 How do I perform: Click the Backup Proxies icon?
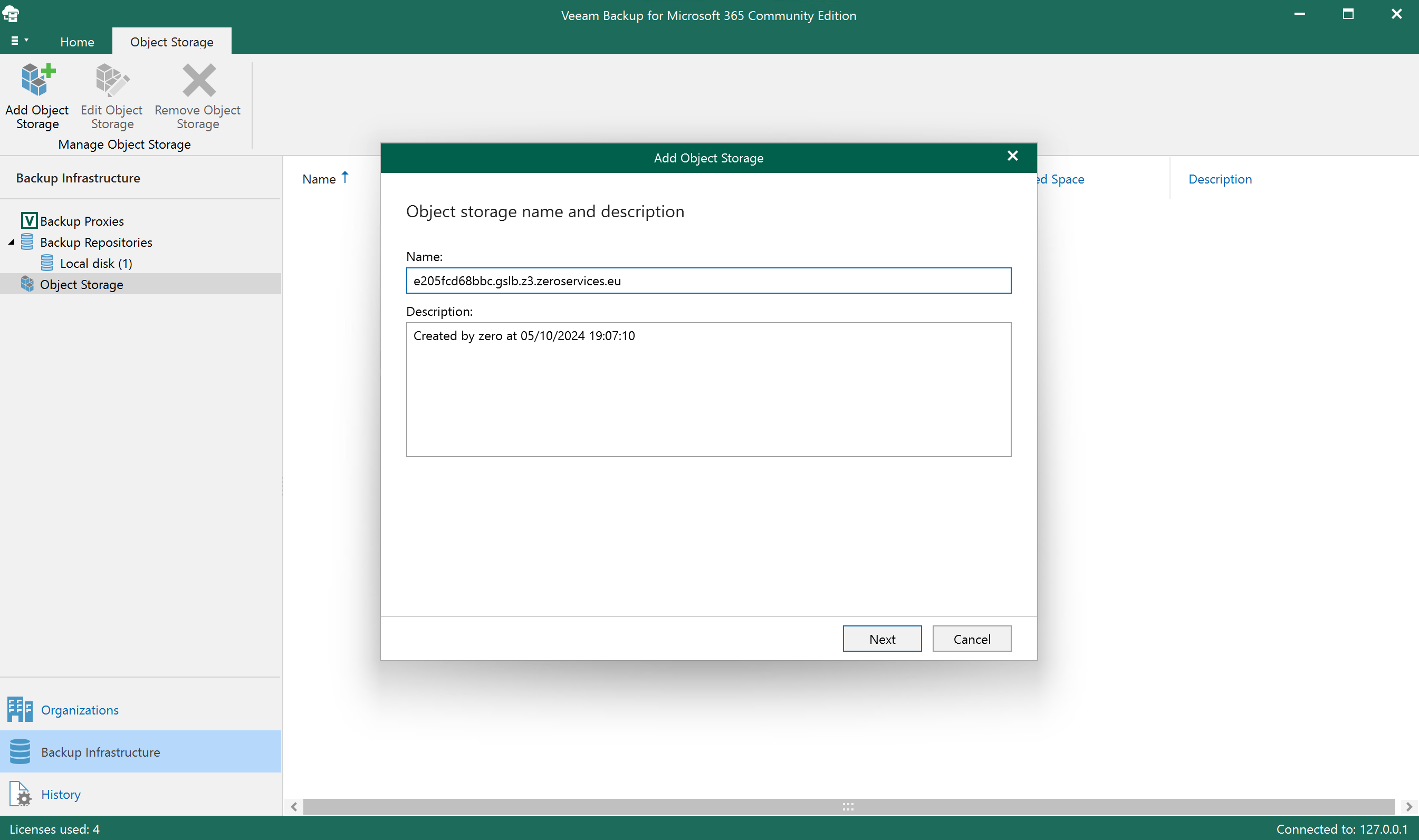click(30, 220)
